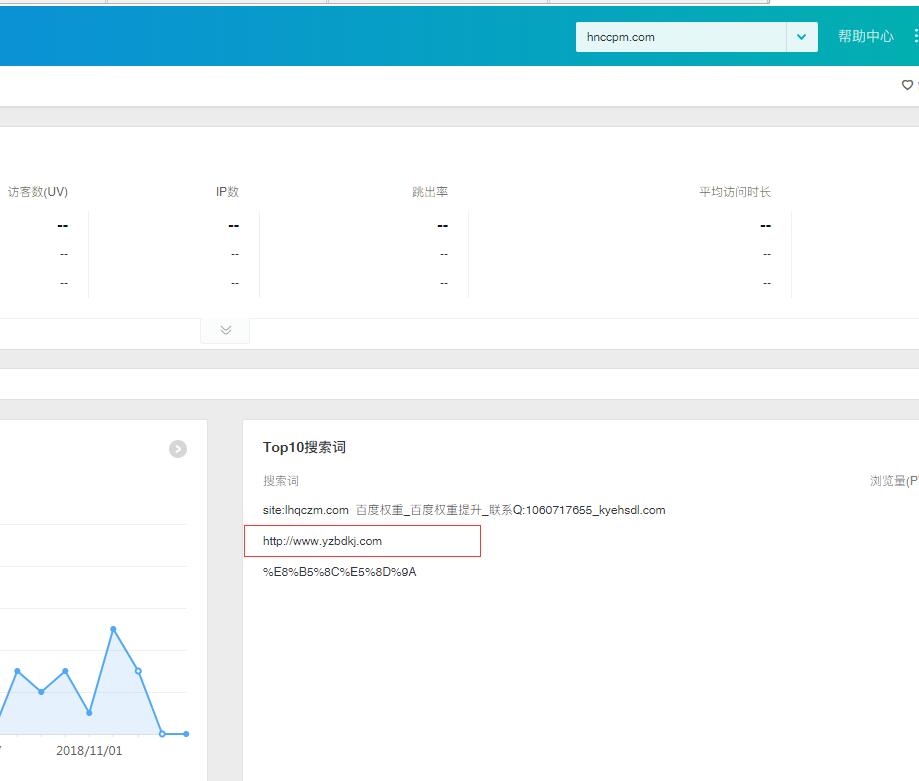Select the 跳出率 bounce rate header

pos(430,192)
